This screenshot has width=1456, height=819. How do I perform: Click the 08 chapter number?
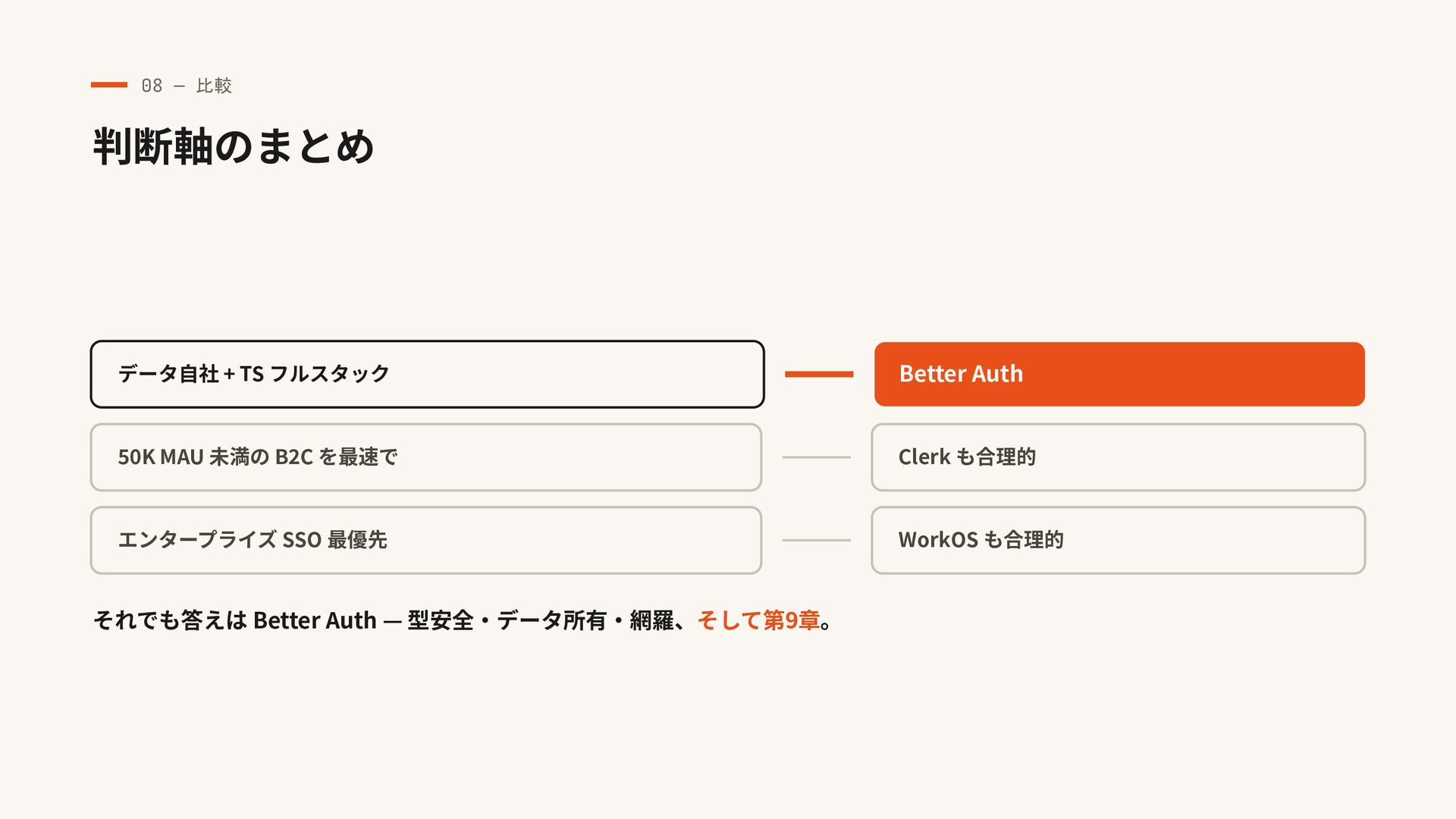pyautogui.click(x=152, y=86)
